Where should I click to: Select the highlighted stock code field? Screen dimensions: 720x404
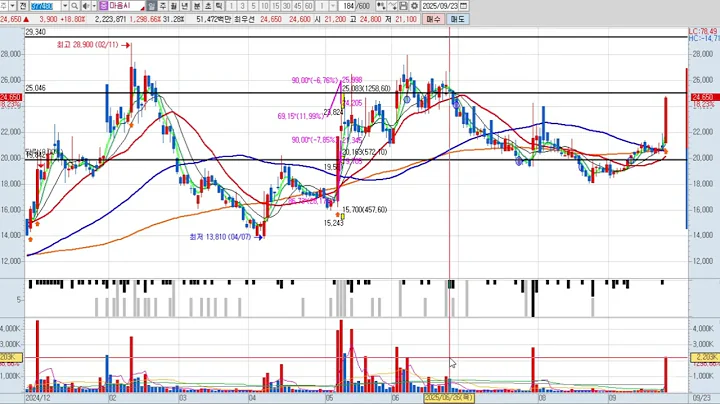click(x=45, y=6)
